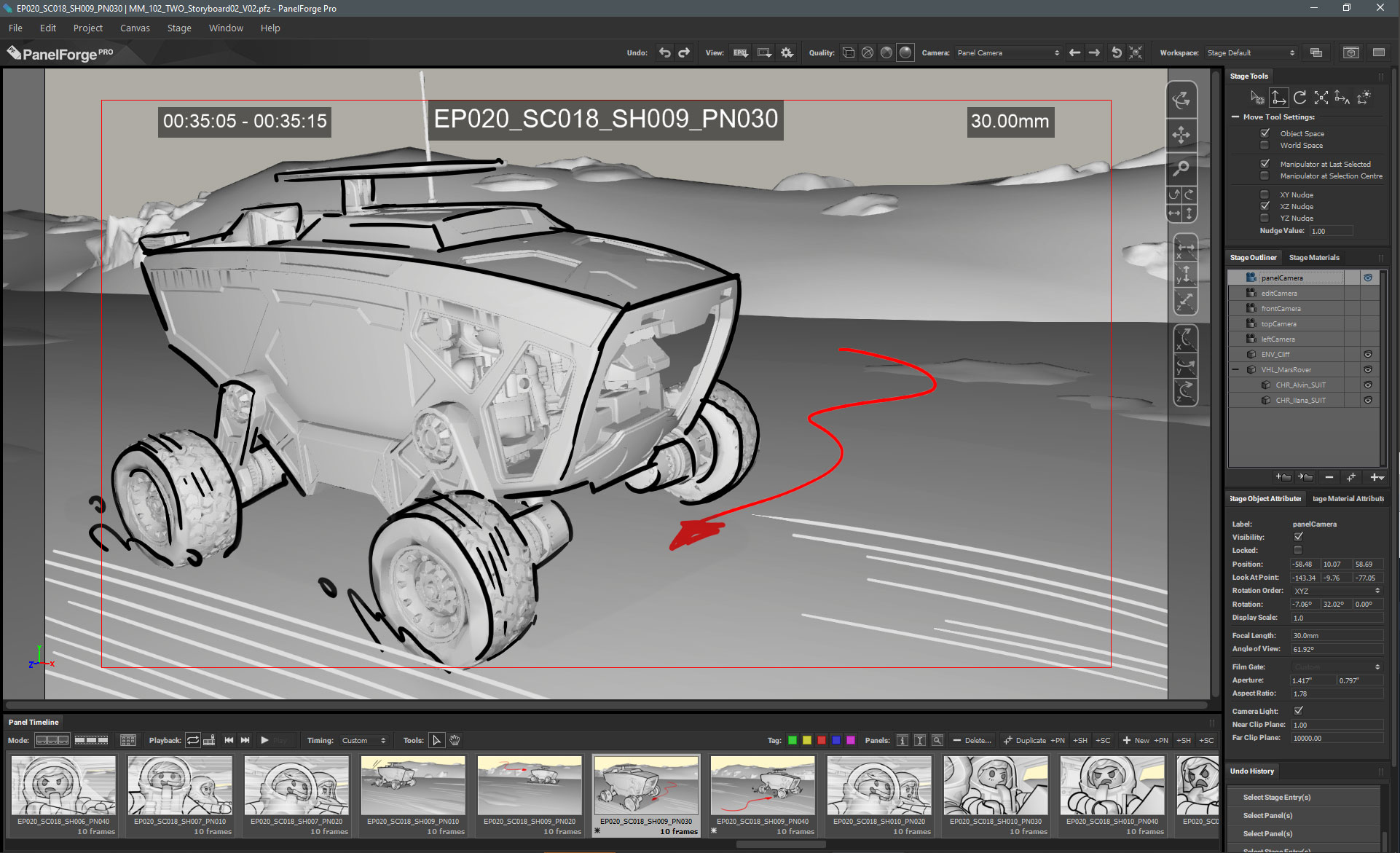Screen dimensions: 1400x853
Task: Click the viewport zoom magnifier button
Action: [x=1181, y=168]
